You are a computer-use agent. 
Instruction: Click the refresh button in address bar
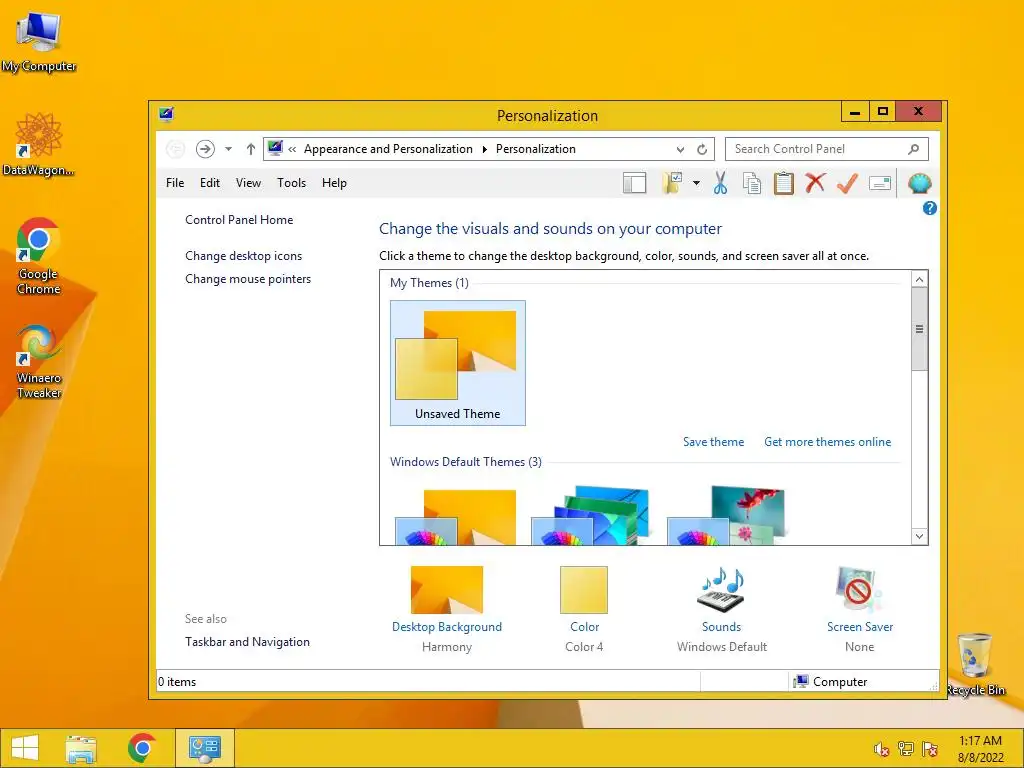click(702, 150)
